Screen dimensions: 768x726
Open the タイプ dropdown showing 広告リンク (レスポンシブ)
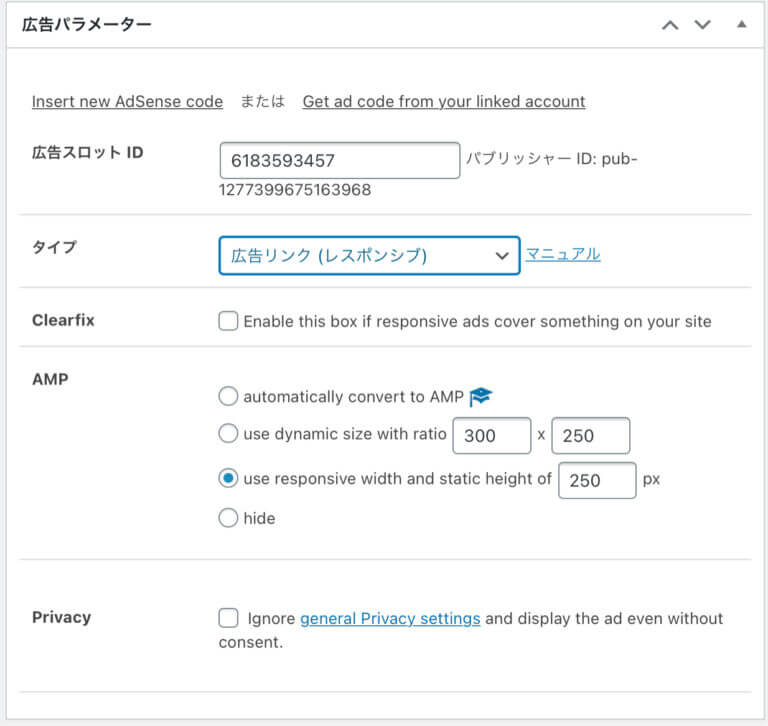[369, 256]
